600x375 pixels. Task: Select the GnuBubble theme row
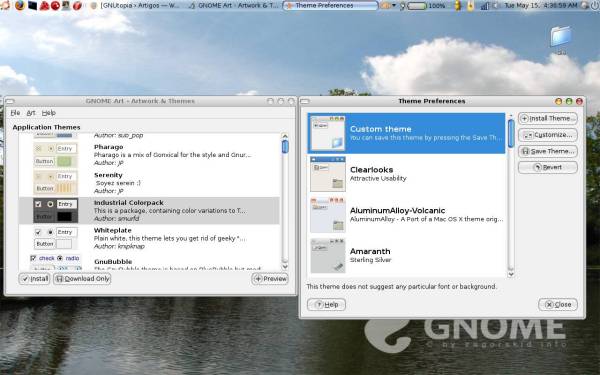[149, 262]
